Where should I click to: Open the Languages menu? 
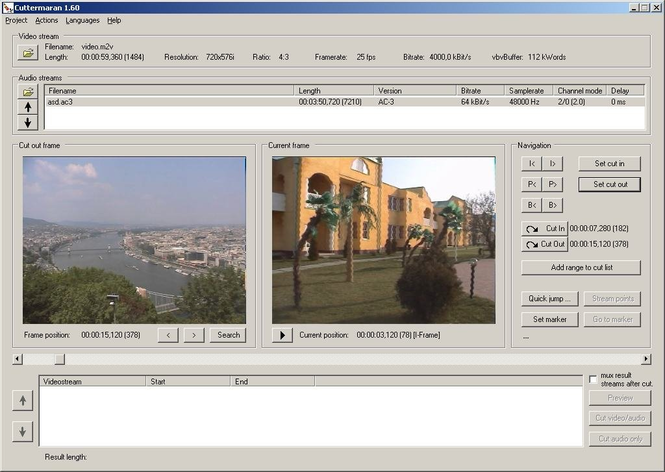coord(82,20)
